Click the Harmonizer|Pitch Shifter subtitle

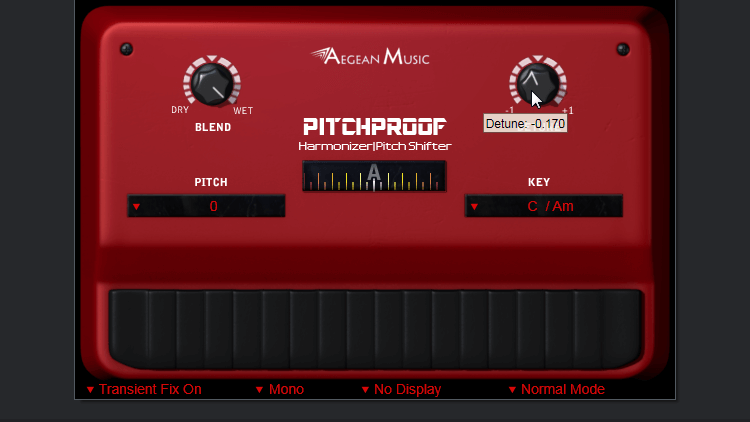[x=374, y=146]
